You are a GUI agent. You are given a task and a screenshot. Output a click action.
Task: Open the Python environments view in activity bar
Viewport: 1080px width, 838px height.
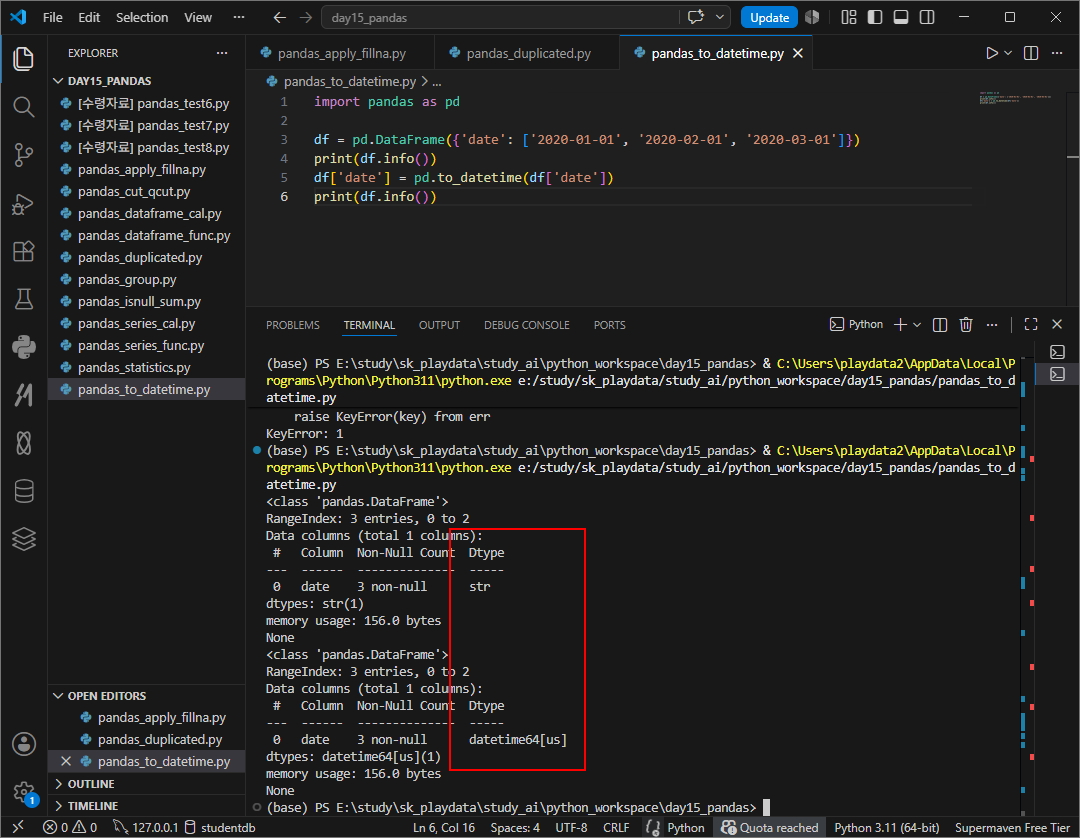pos(23,347)
